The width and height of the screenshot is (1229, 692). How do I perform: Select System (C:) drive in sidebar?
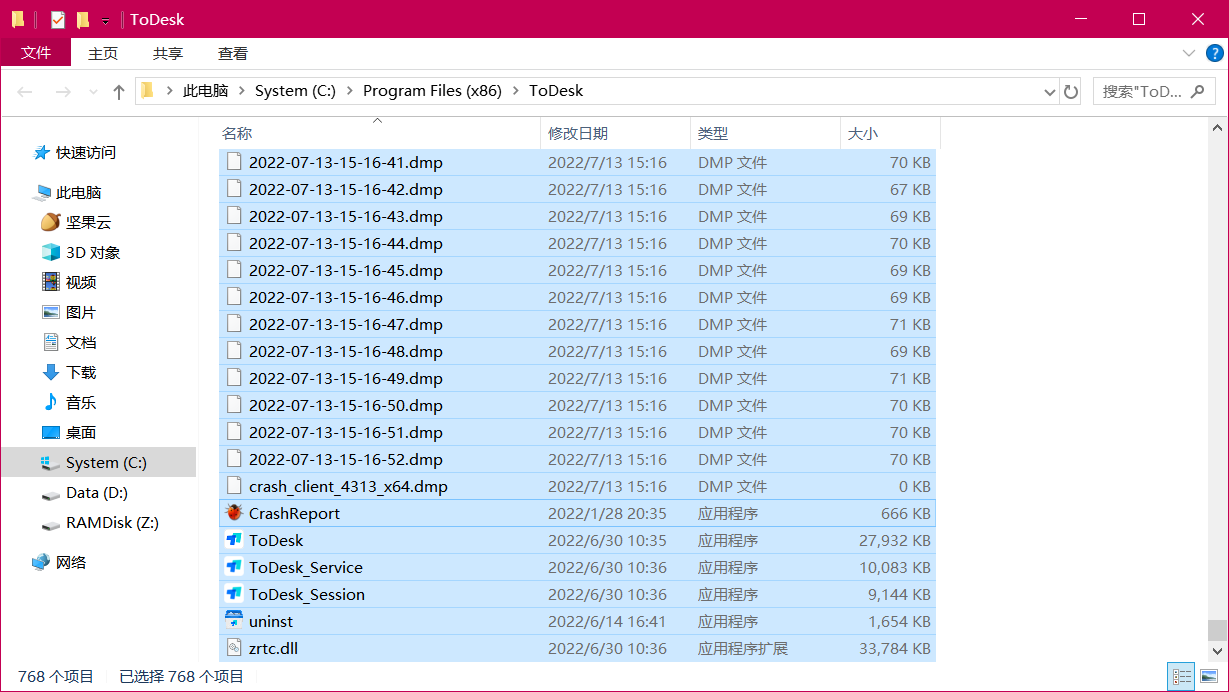click(98, 462)
